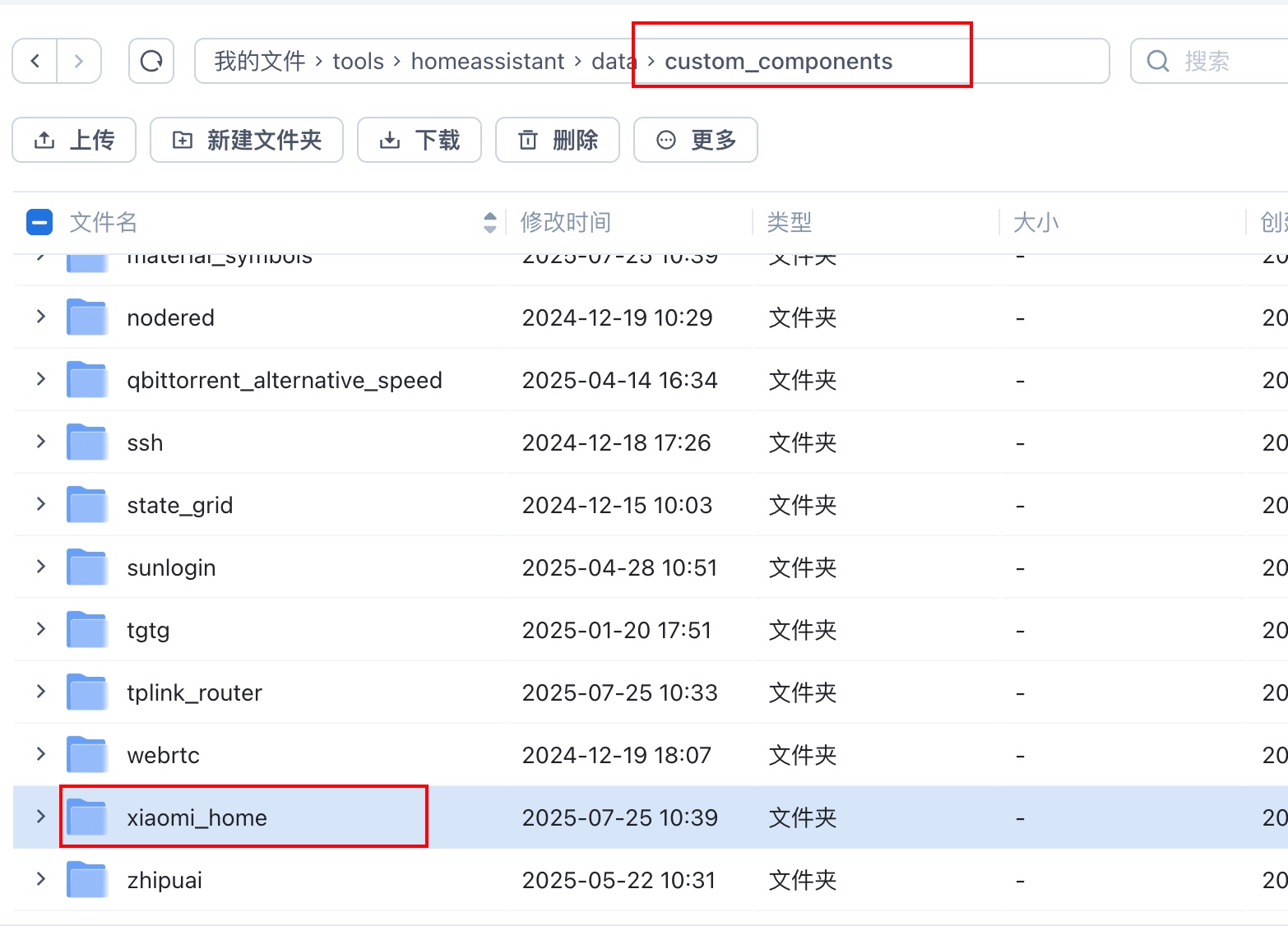This screenshot has width=1288, height=926.
Task: Navigate to homeassistant in breadcrumb
Action: 487,62
